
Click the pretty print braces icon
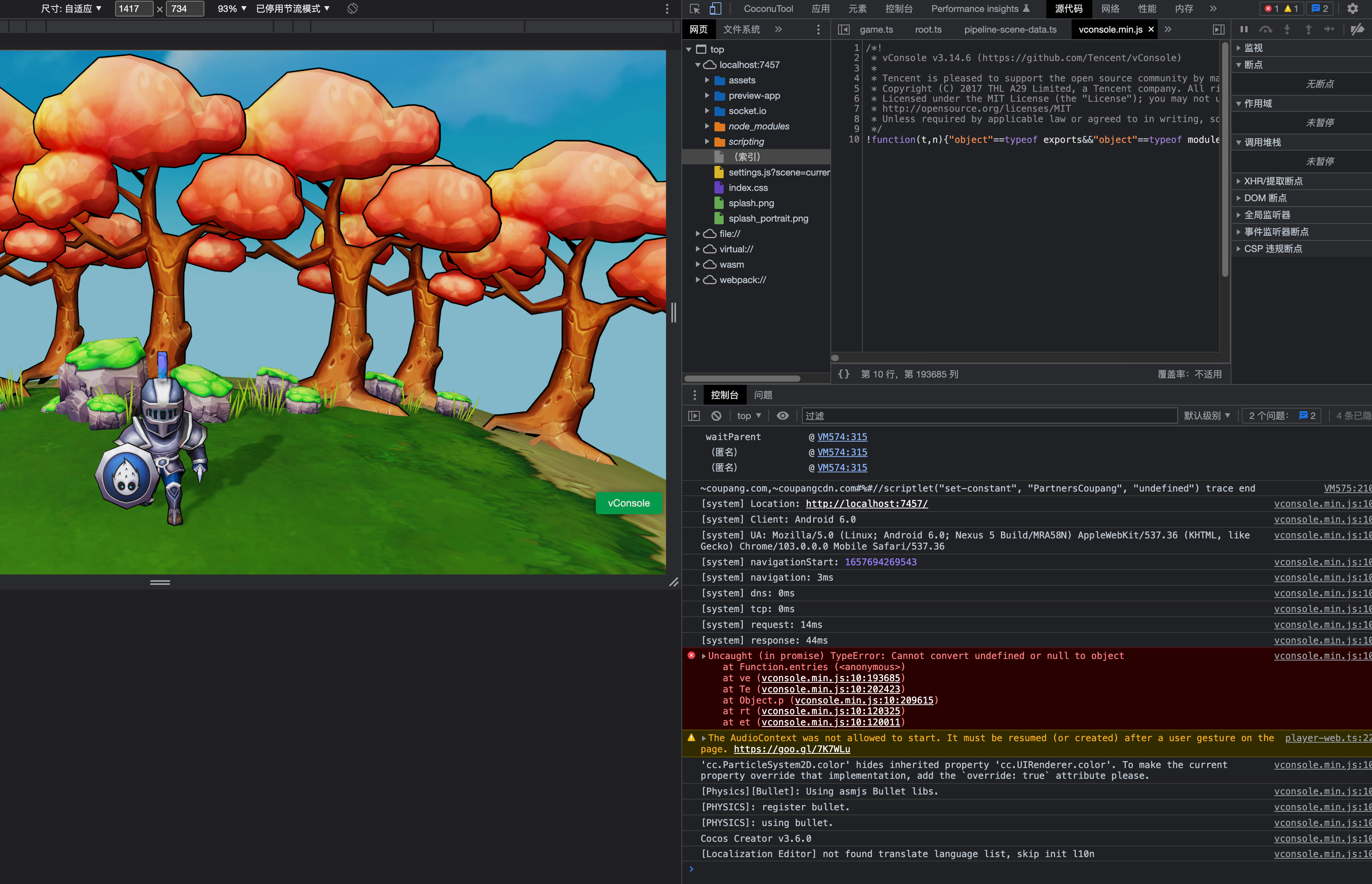843,374
